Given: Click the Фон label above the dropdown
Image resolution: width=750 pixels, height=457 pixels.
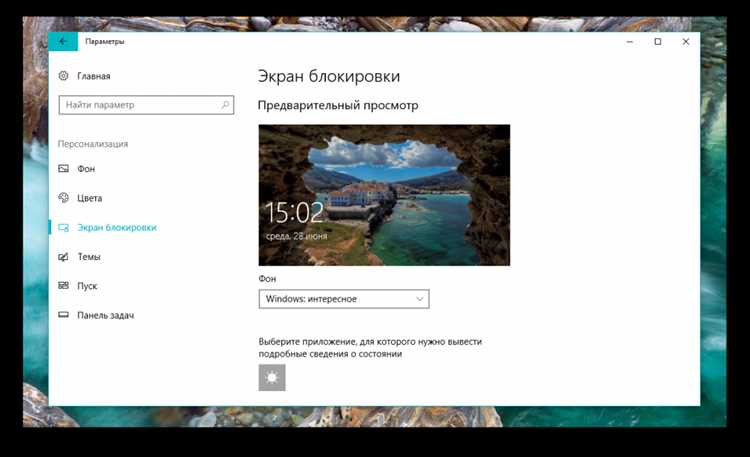Looking at the screenshot, I should pos(267,279).
